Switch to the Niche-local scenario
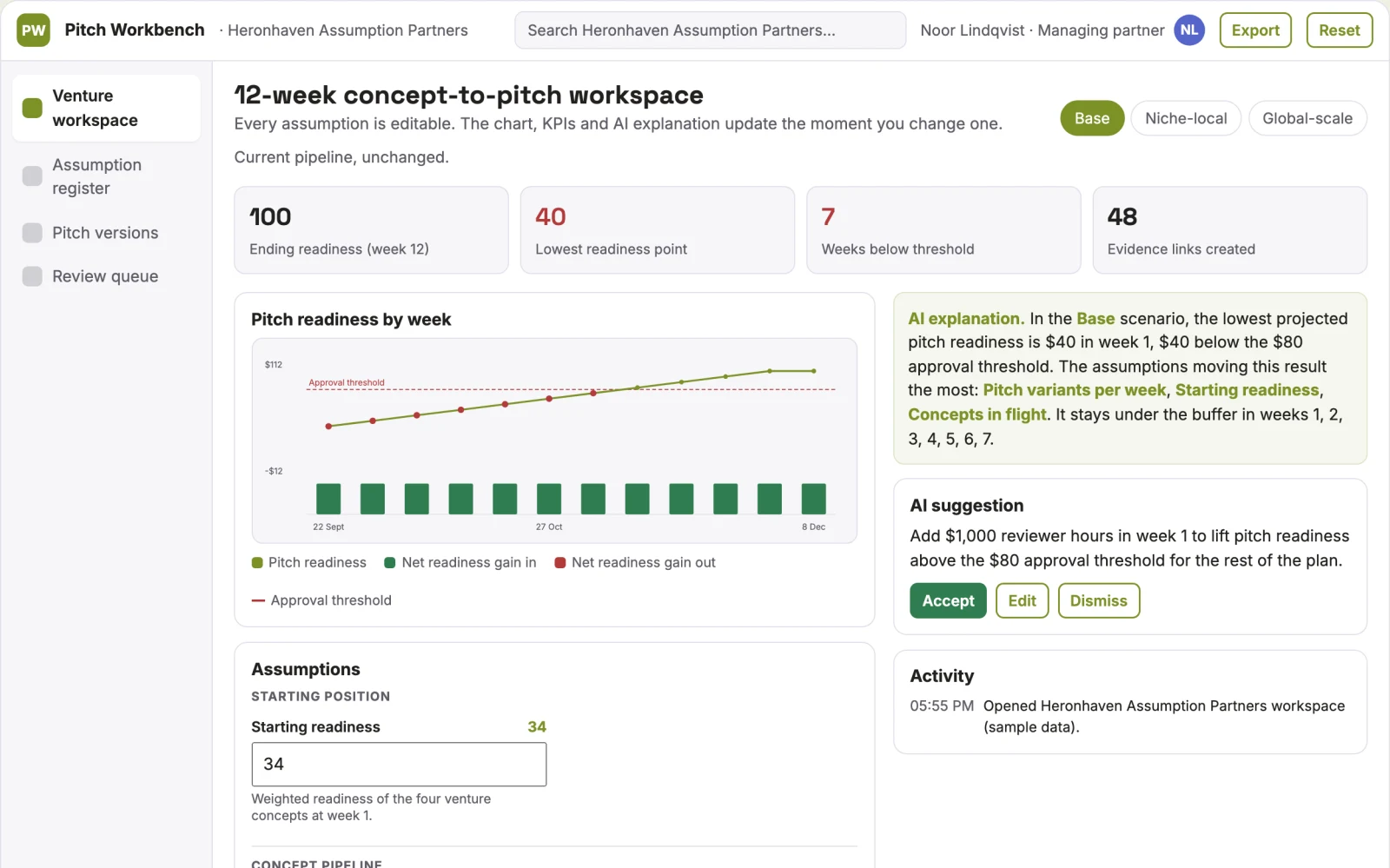 [x=1186, y=119]
